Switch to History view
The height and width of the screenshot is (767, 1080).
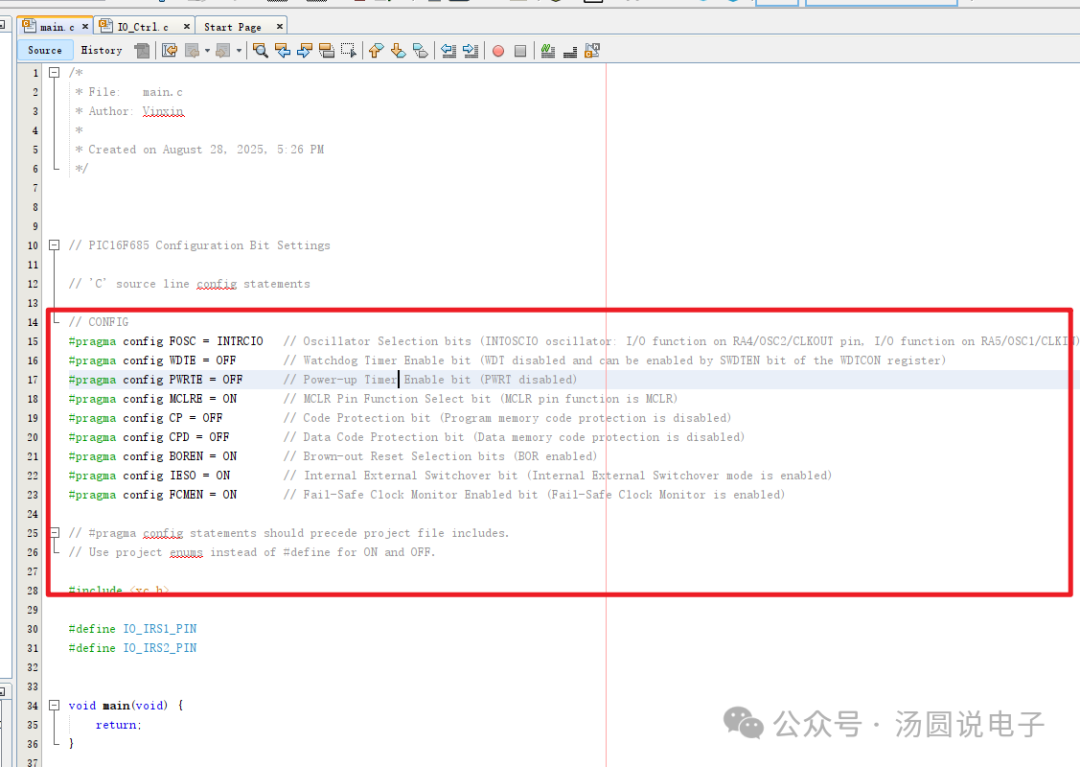click(101, 50)
